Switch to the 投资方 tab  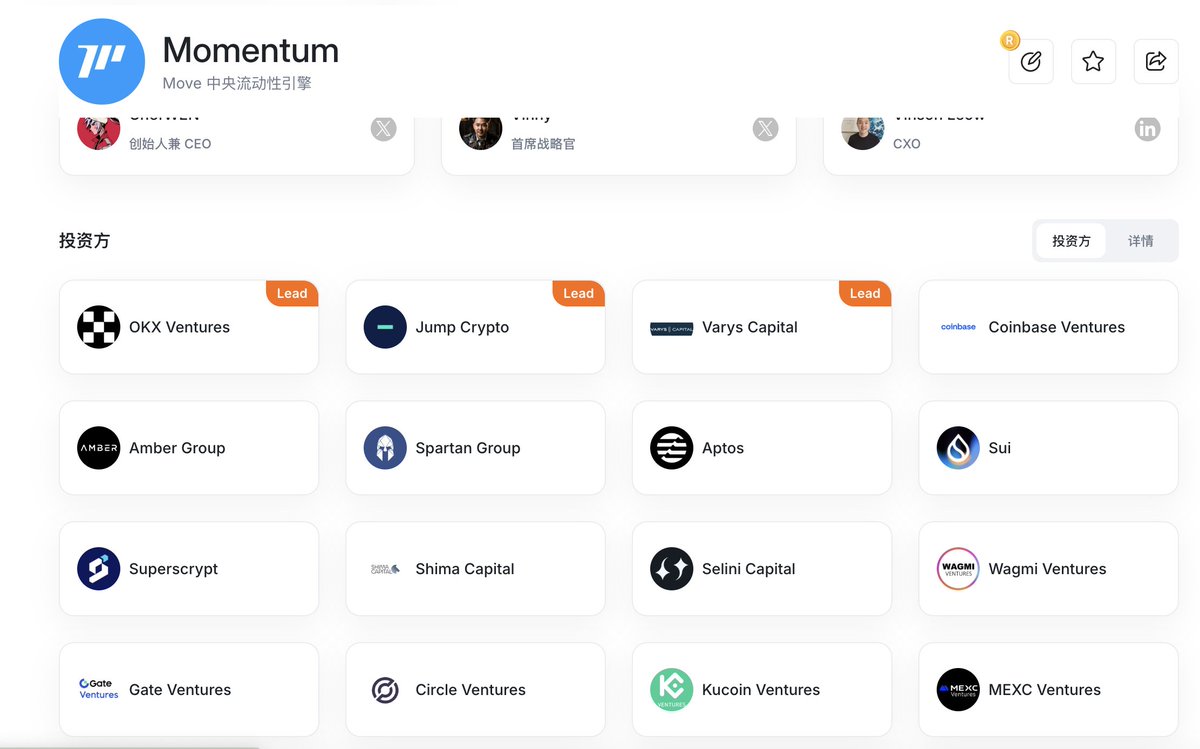point(1071,241)
